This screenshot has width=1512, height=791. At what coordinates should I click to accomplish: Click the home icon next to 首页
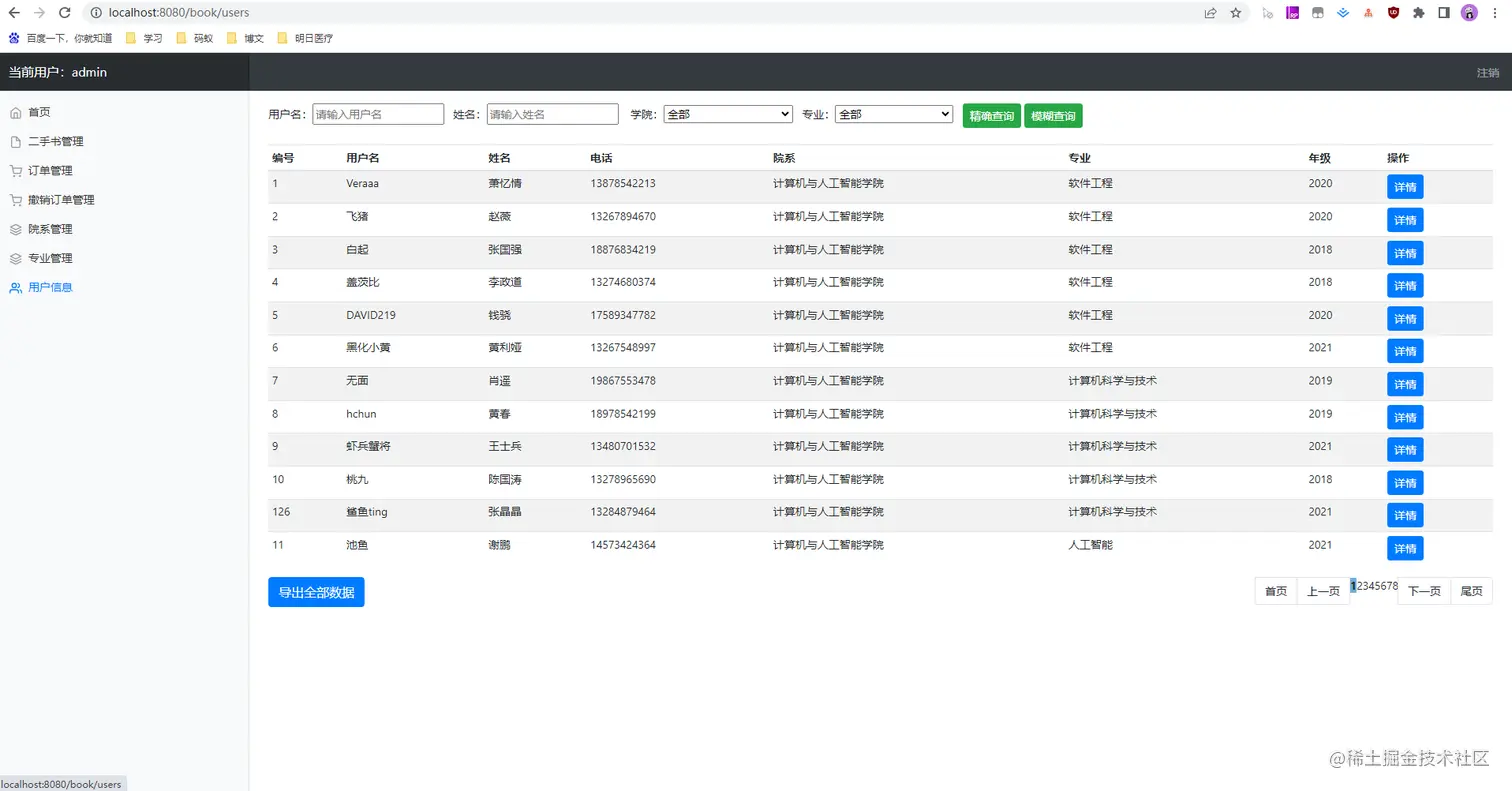tap(15, 112)
